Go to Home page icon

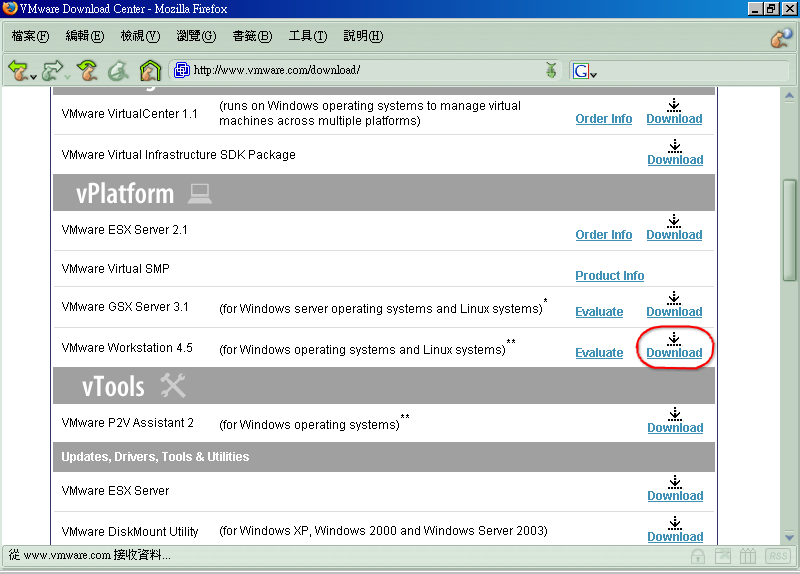tap(150, 70)
